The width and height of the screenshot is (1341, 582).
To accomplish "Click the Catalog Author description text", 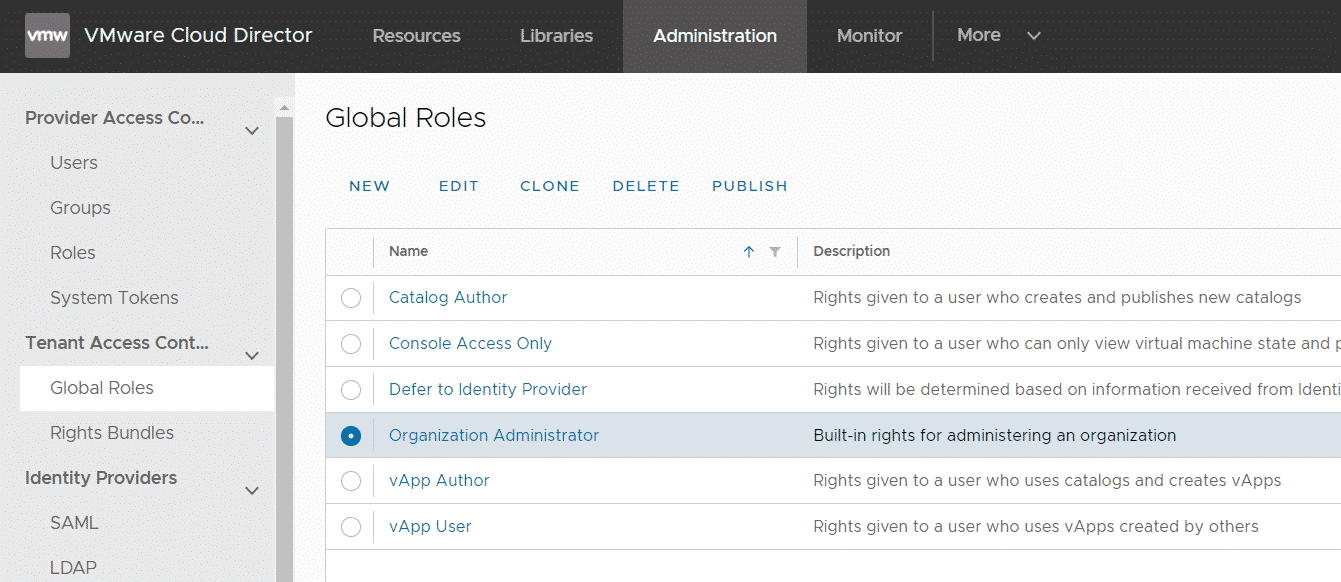I will [x=1057, y=298].
